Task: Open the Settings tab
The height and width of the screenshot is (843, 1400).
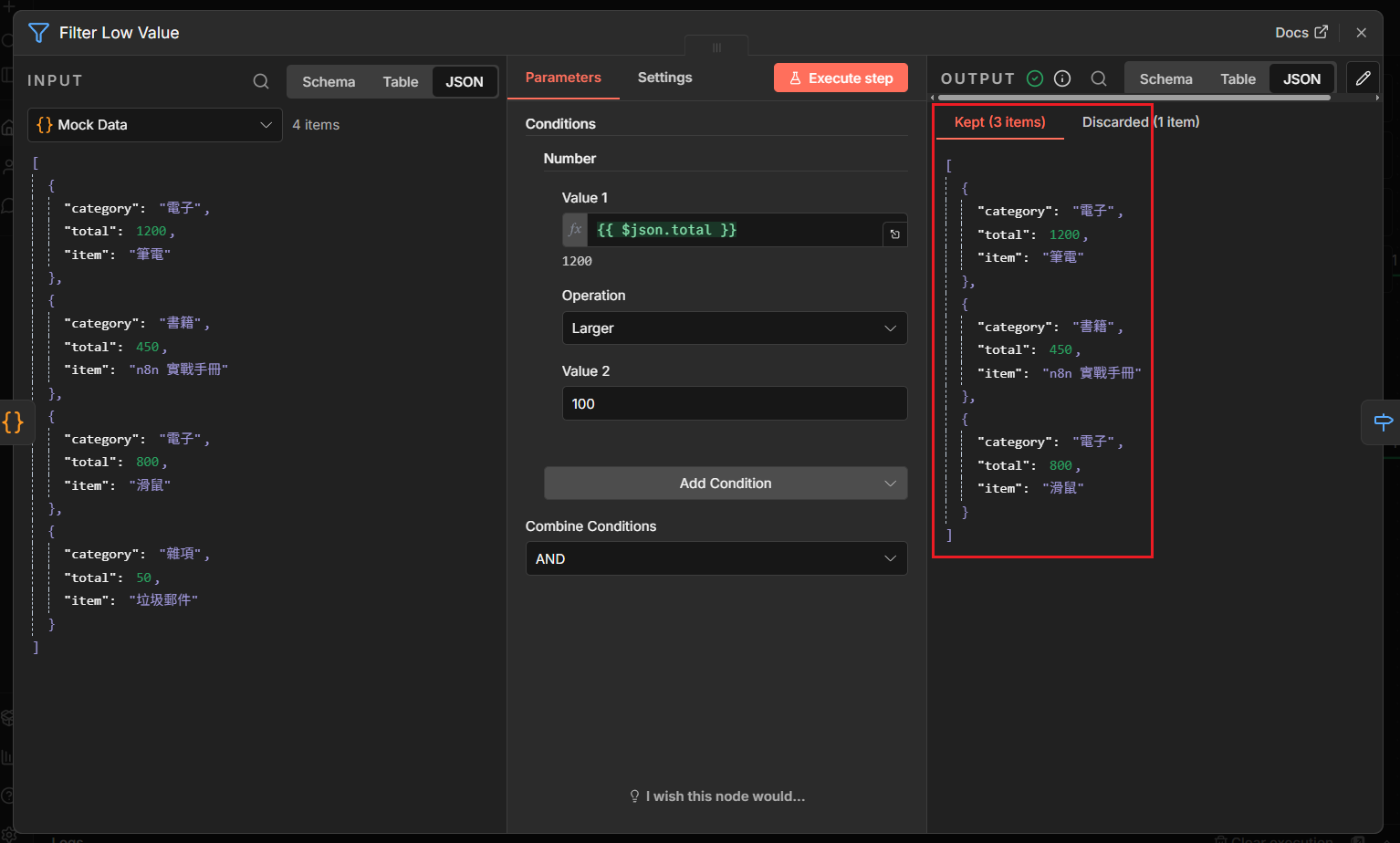Action: pyautogui.click(x=664, y=78)
